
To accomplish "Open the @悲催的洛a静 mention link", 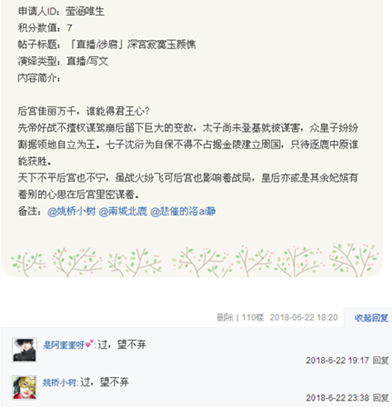I will point(183,211).
